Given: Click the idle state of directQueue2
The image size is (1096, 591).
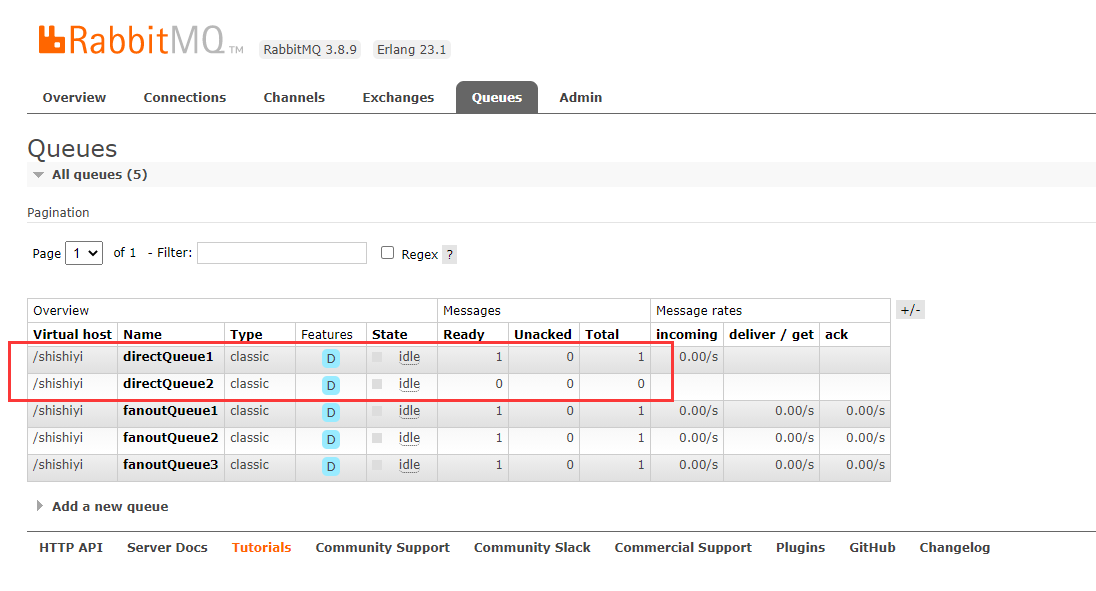Looking at the screenshot, I should (409, 384).
